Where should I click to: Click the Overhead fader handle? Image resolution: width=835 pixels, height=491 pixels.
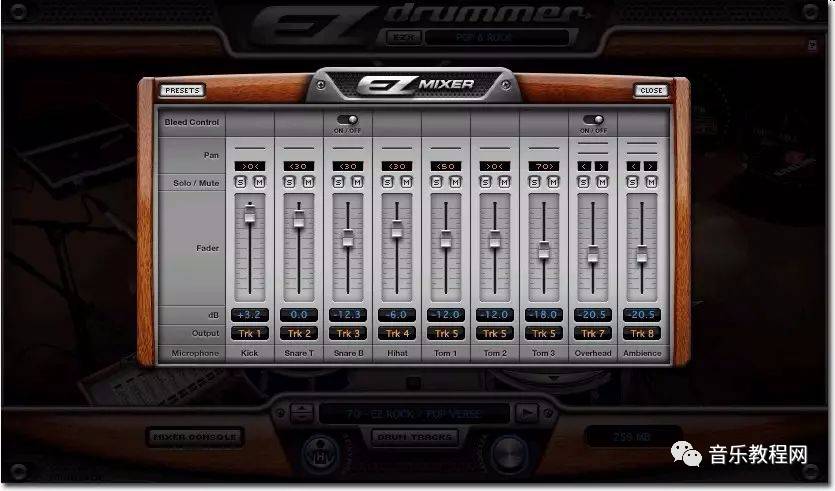tap(593, 254)
